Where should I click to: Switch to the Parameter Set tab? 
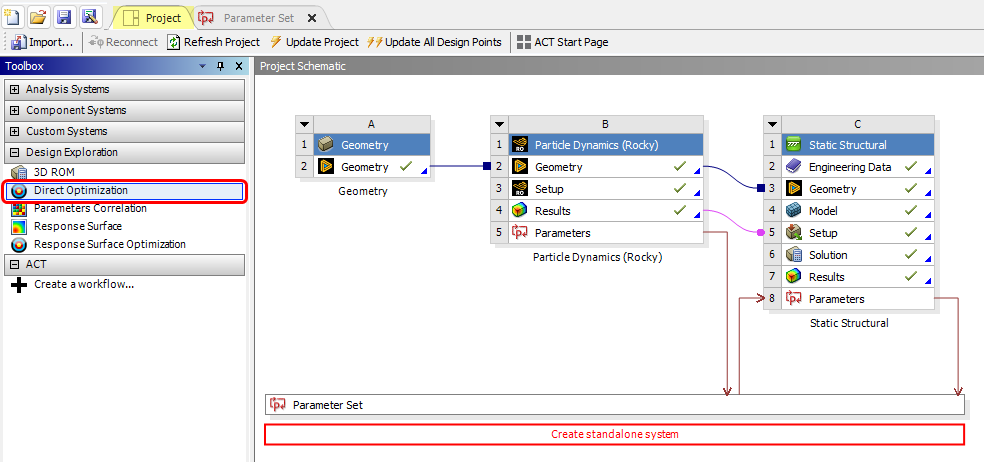tap(259, 18)
